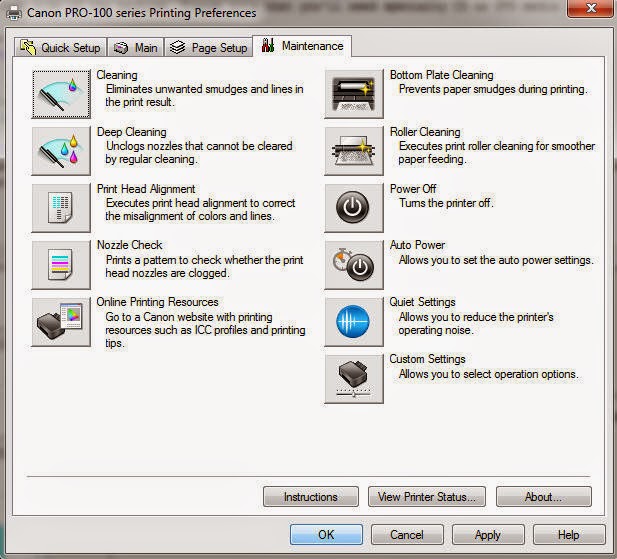Switch to the Main tab
This screenshot has width=617, height=559.
click(x=136, y=48)
